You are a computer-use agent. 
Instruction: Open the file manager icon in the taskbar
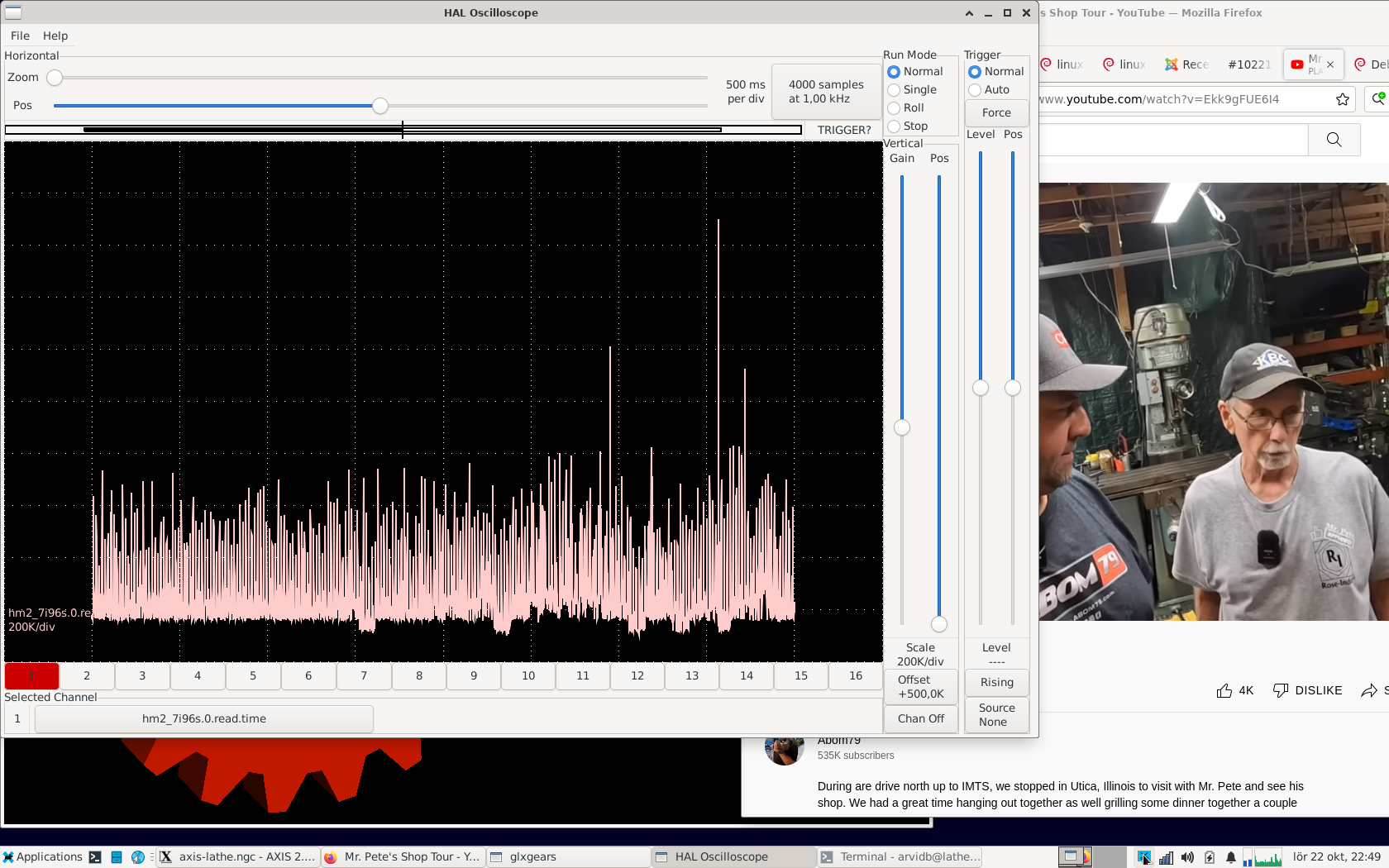point(117,857)
